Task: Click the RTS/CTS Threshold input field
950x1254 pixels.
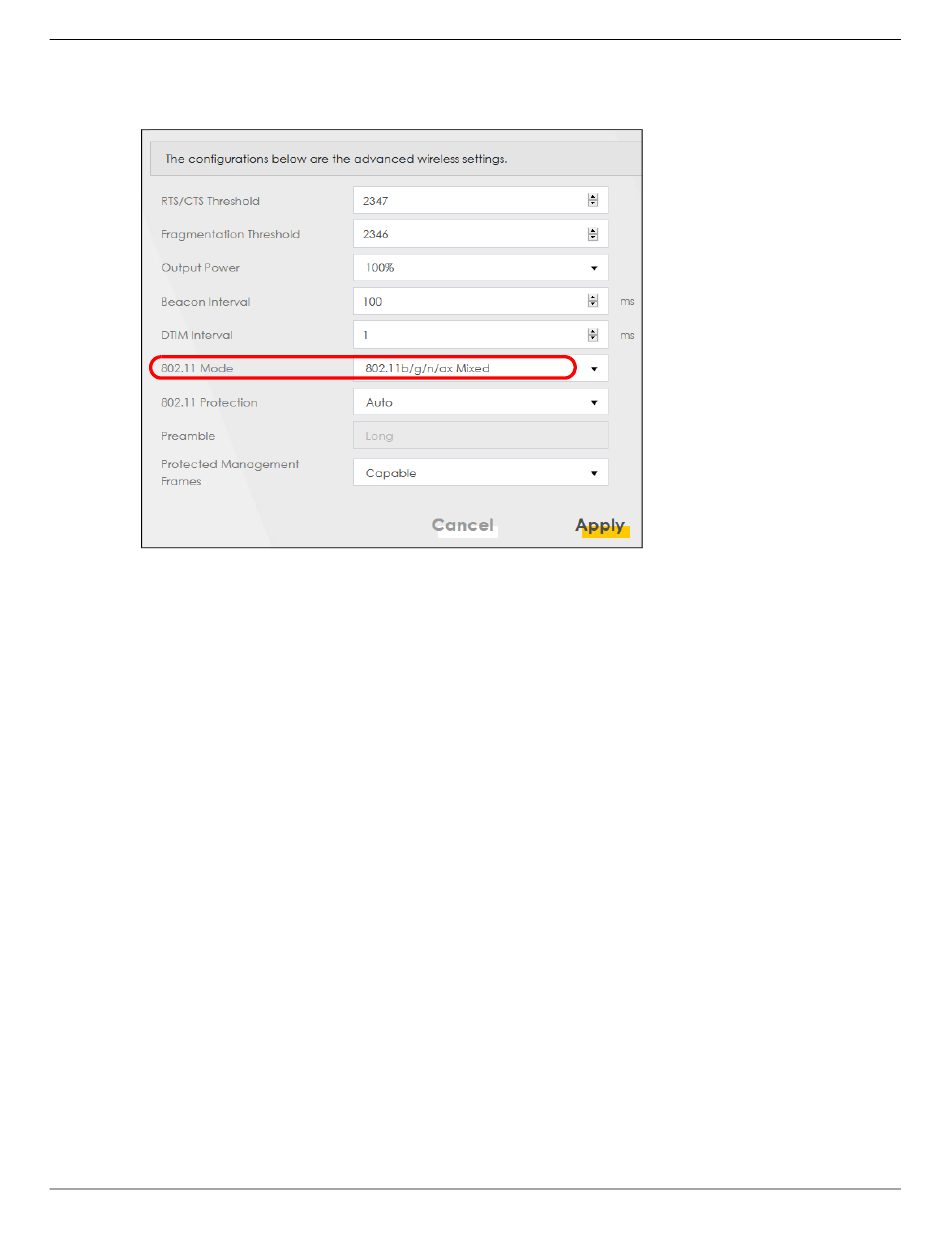Action: [480, 200]
